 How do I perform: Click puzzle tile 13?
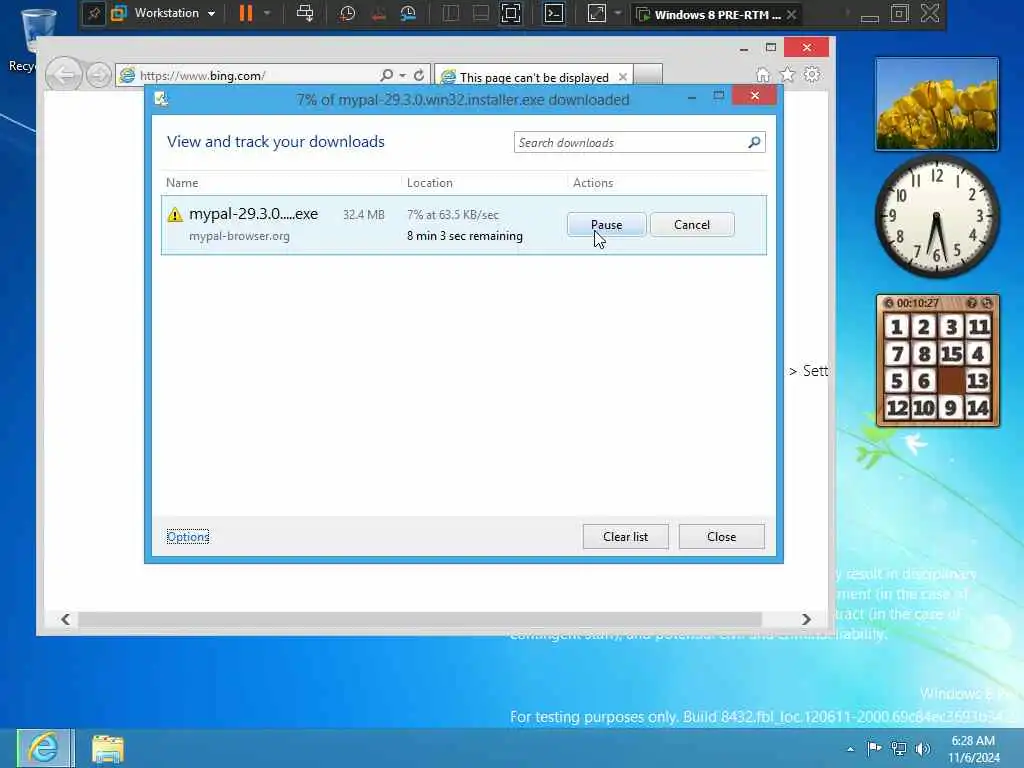[x=978, y=381]
